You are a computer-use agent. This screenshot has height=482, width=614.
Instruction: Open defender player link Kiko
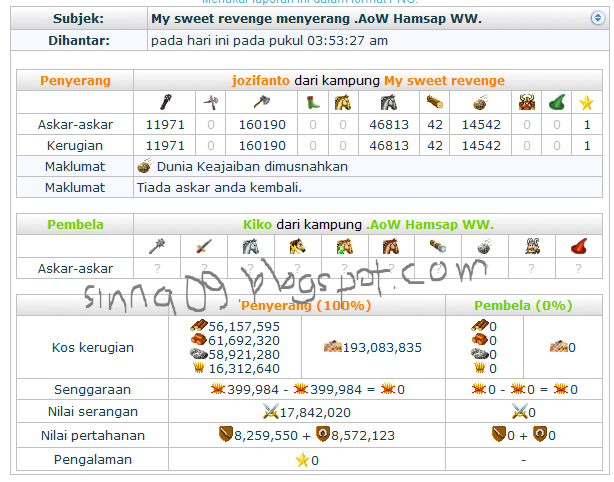point(257,225)
